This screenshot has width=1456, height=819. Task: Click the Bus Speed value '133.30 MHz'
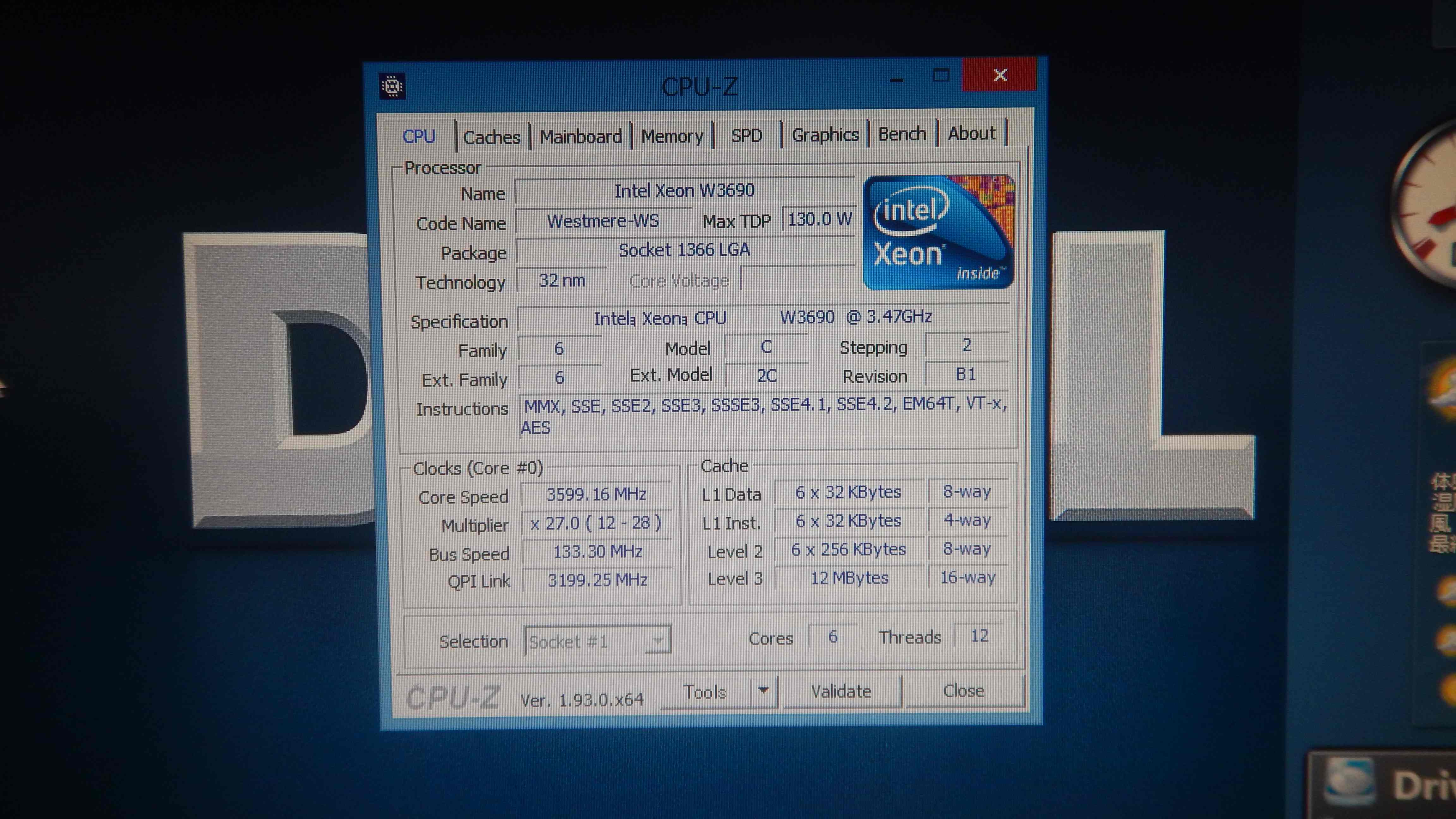(x=598, y=552)
